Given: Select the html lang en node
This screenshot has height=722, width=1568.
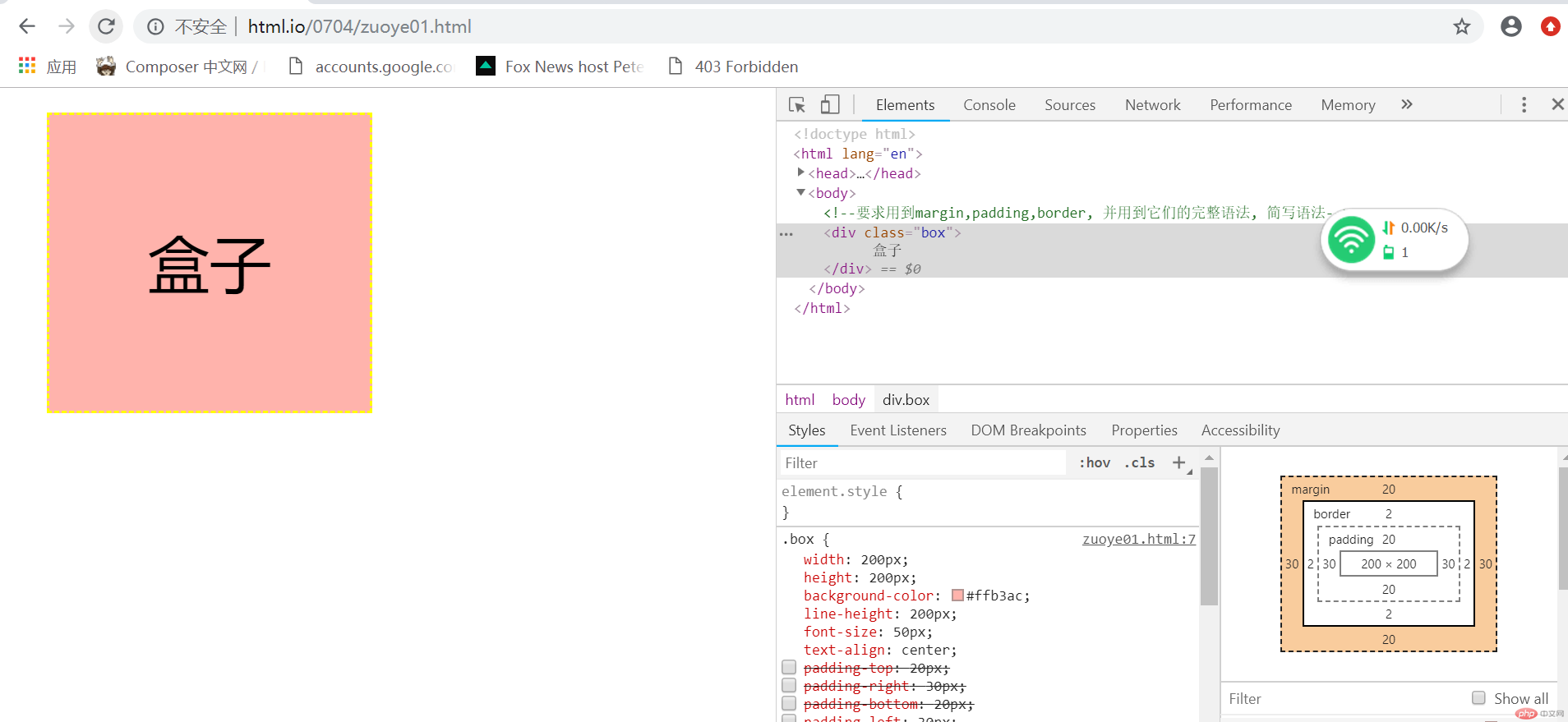Looking at the screenshot, I should (x=858, y=154).
